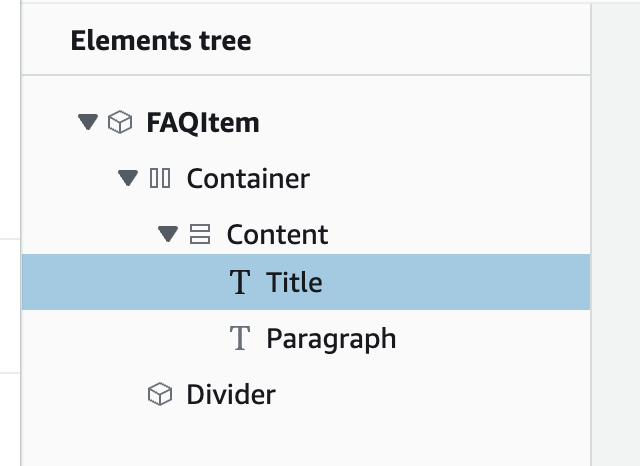Click the FAQItem component cube icon
640x466 pixels.
point(120,122)
